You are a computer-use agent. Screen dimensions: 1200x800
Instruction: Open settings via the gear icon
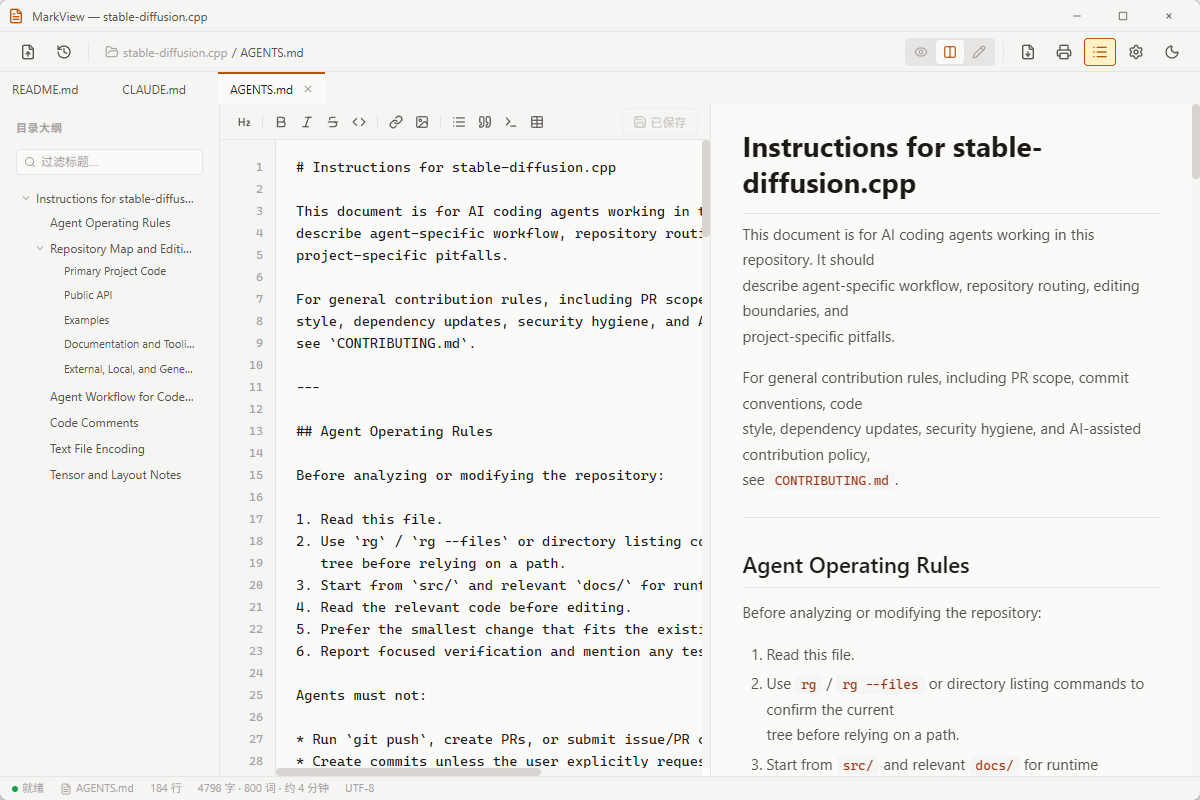pyautogui.click(x=1136, y=52)
